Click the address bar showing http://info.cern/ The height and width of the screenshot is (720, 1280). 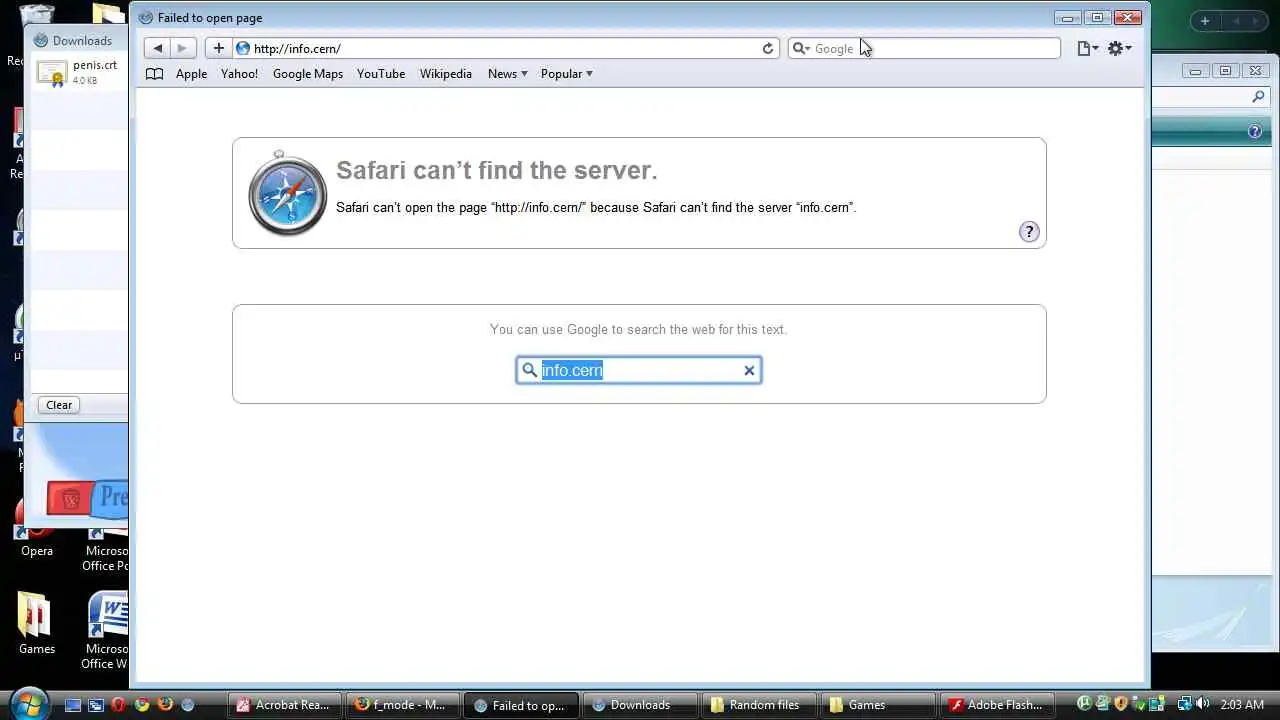tap(505, 48)
